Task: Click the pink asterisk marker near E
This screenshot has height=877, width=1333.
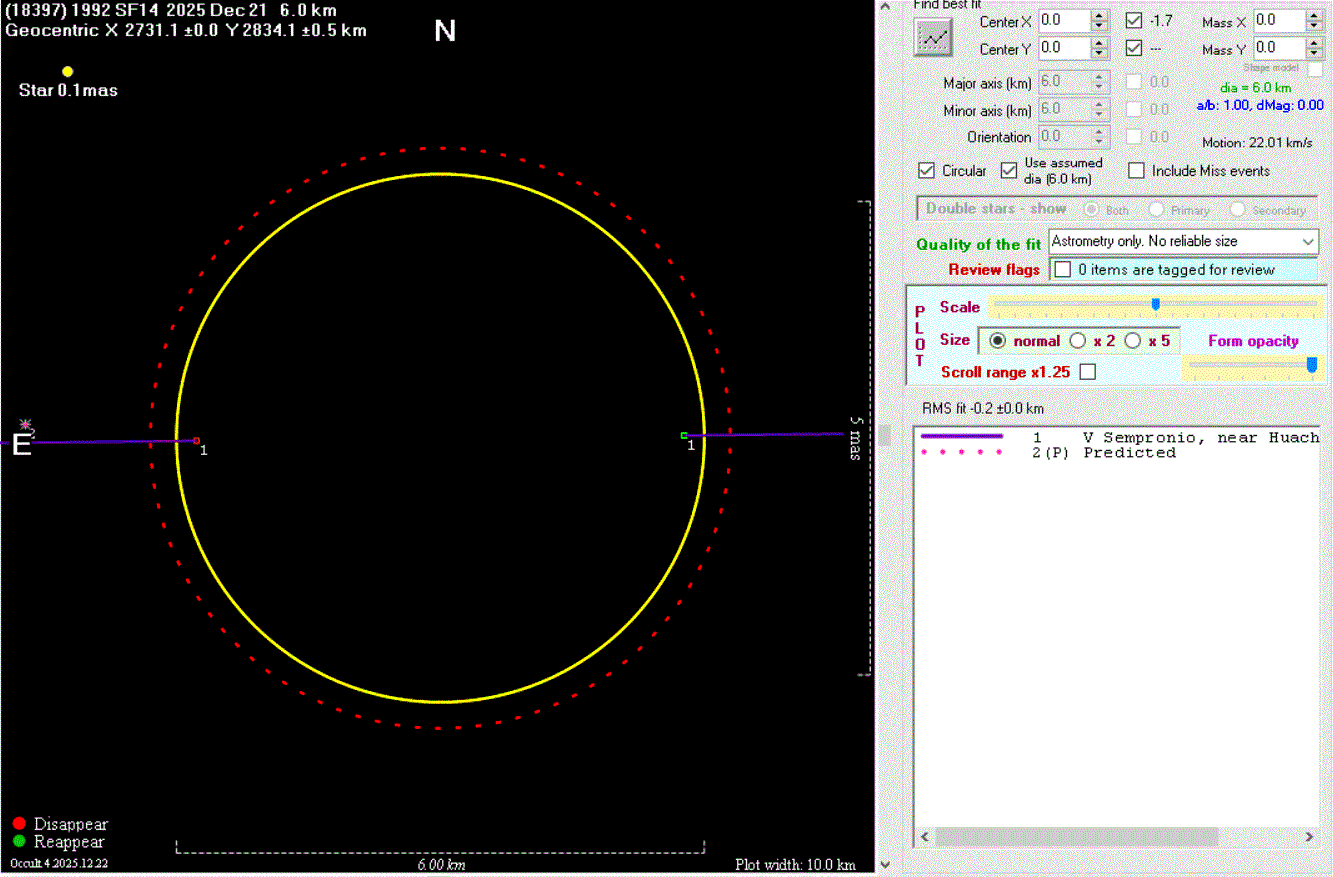Action: pyautogui.click(x=26, y=424)
